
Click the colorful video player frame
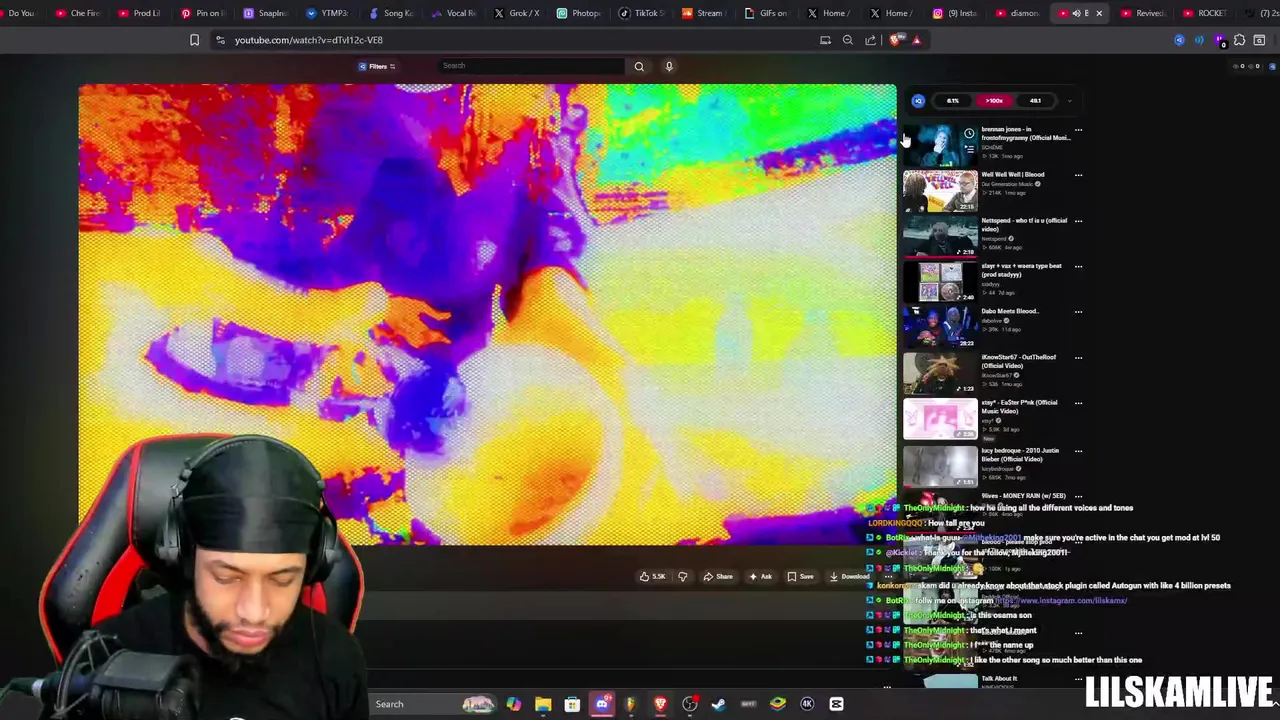[x=488, y=314]
